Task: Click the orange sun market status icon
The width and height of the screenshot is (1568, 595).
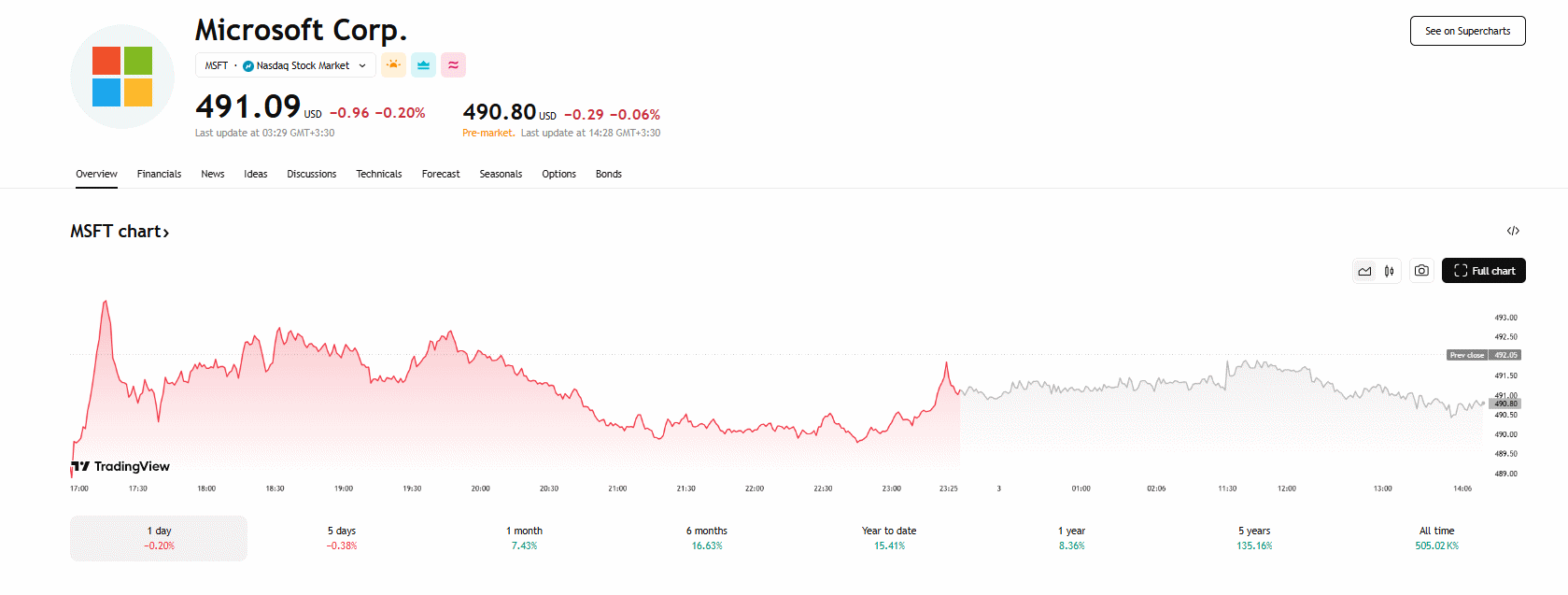Action: 394,65
